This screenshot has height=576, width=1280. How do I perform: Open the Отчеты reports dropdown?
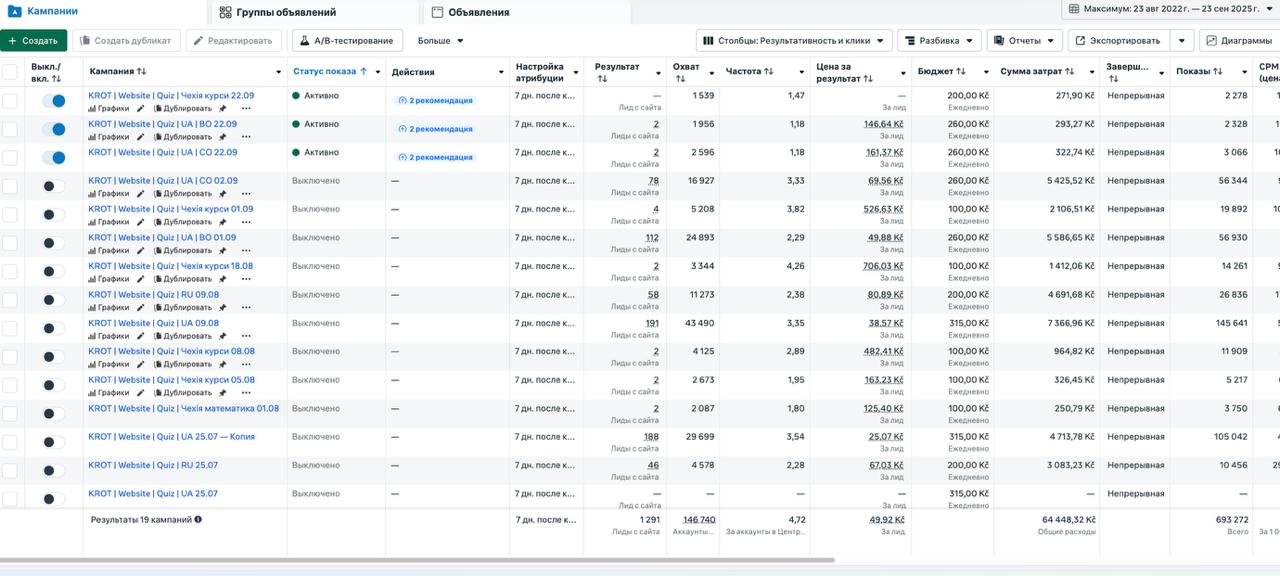[x=1024, y=41]
